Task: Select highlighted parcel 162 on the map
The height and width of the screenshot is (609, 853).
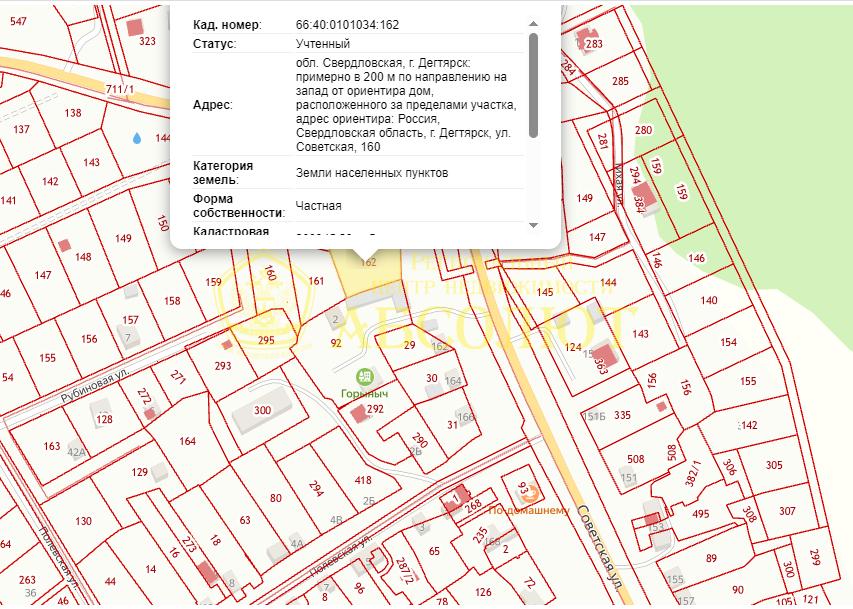Action: click(x=366, y=270)
